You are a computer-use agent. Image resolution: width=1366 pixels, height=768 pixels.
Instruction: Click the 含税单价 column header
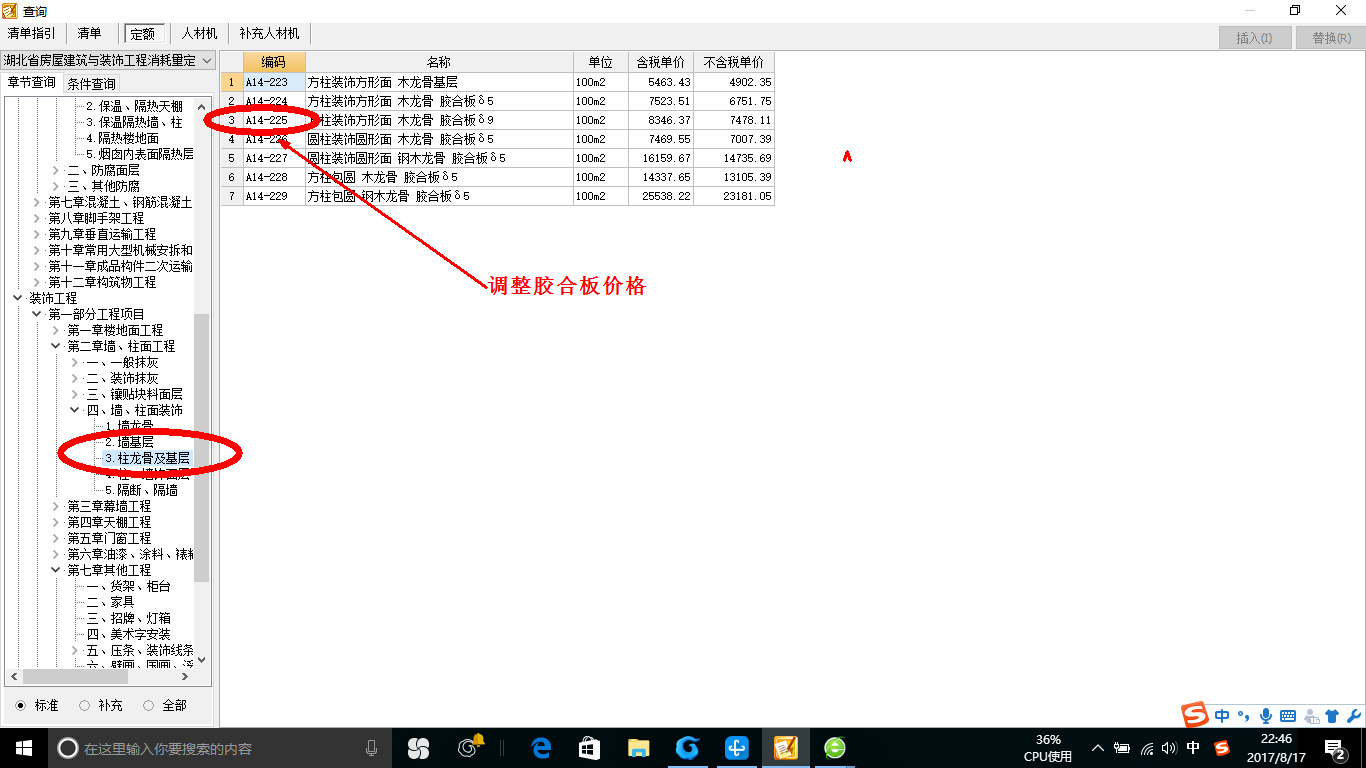pos(660,62)
